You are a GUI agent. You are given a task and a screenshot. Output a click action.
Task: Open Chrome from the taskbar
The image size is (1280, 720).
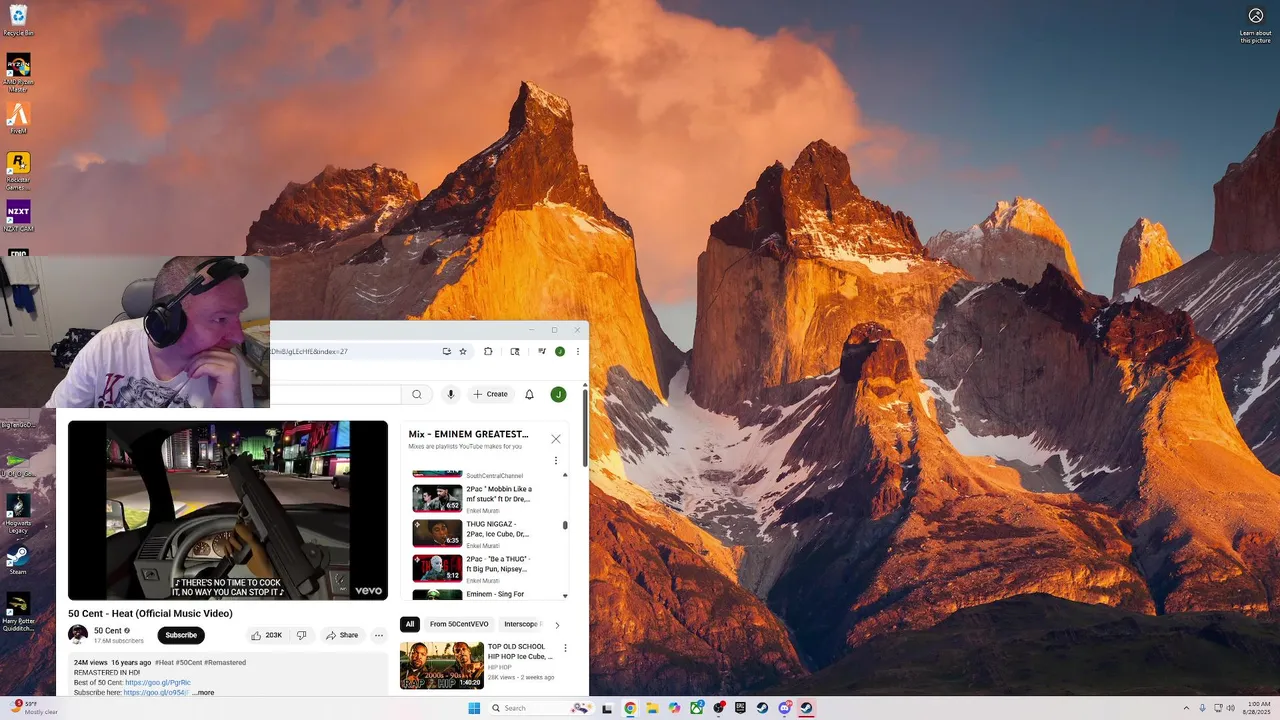[630, 708]
